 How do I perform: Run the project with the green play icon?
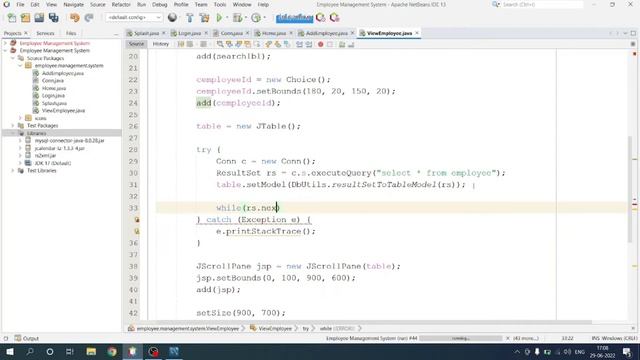[219, 18]
